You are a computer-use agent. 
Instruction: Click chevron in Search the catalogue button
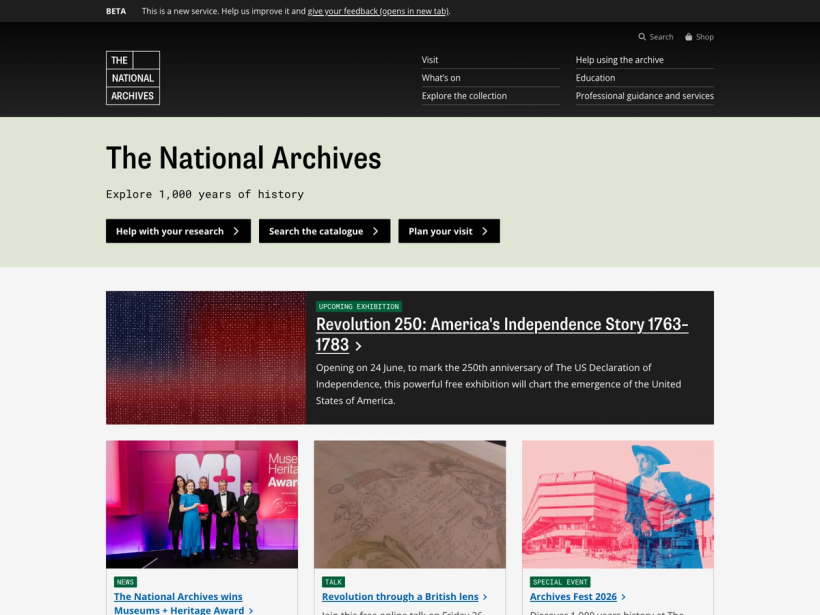point(375,231)
